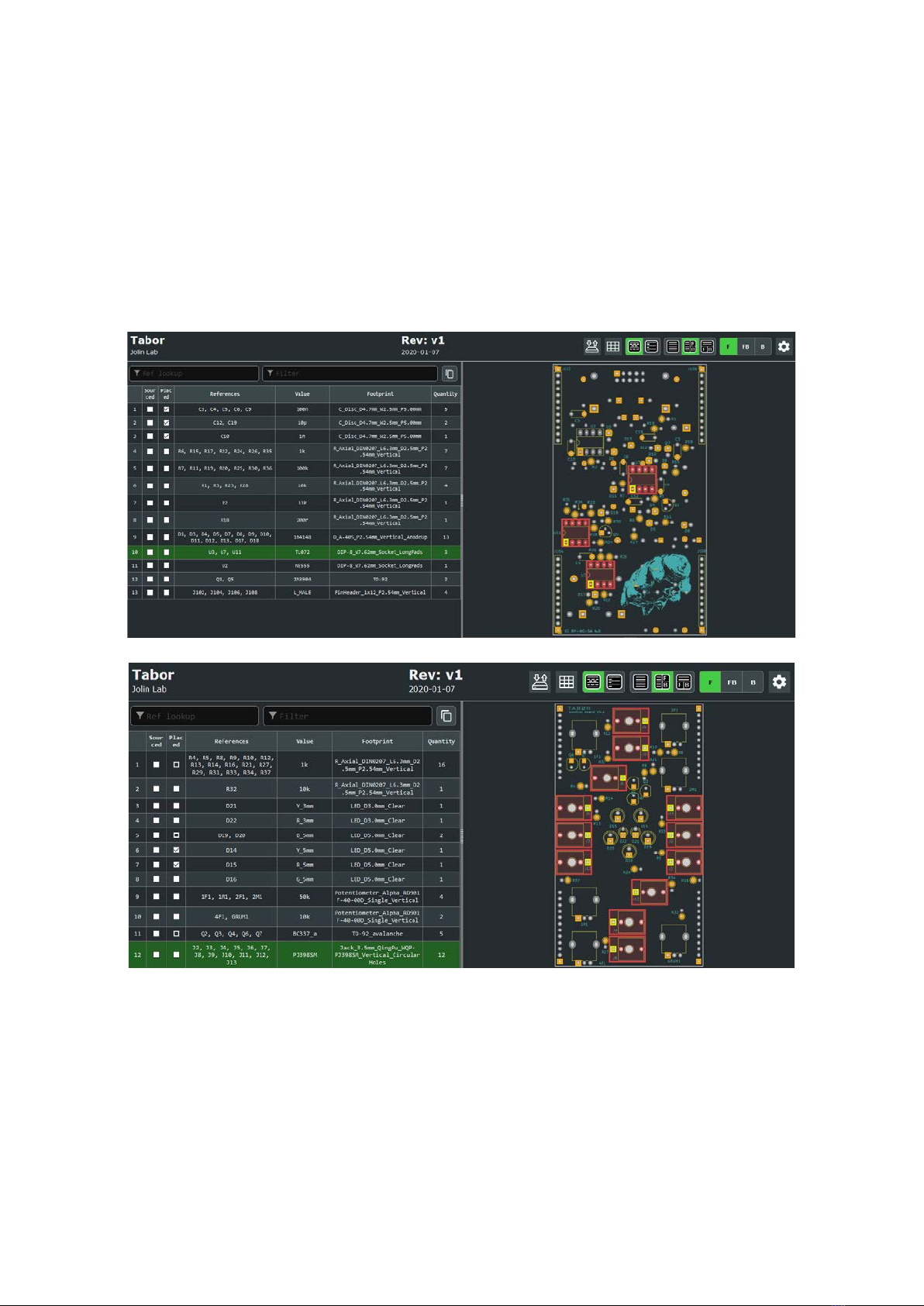Select the J102, J104, J106, J108 row

click(x=295, y=592)
